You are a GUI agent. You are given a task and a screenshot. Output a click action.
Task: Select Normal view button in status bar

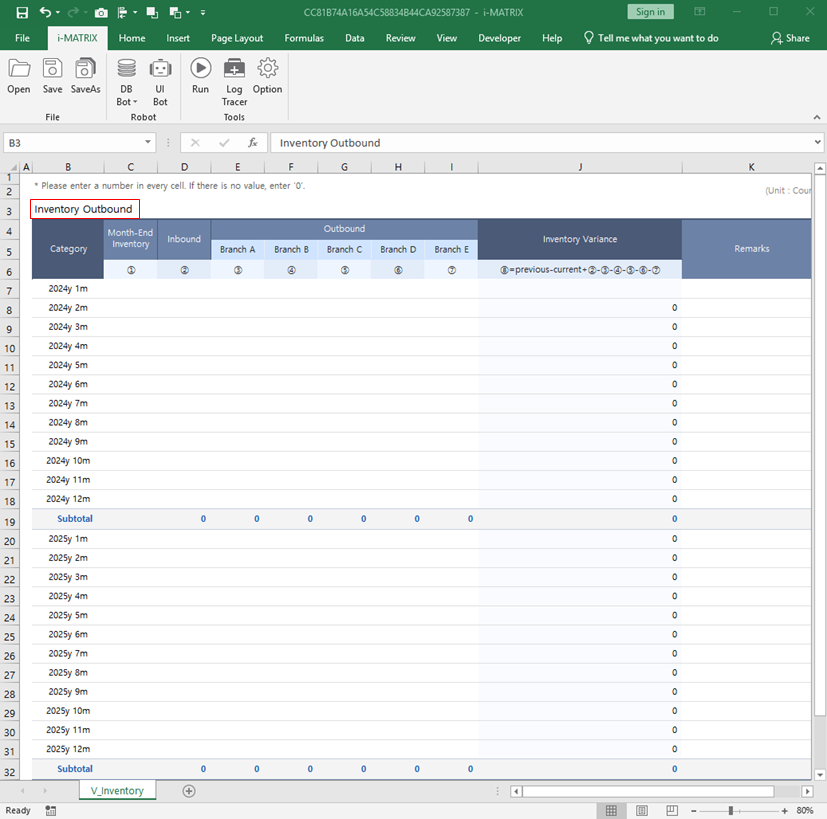click(x=612, y=810)
